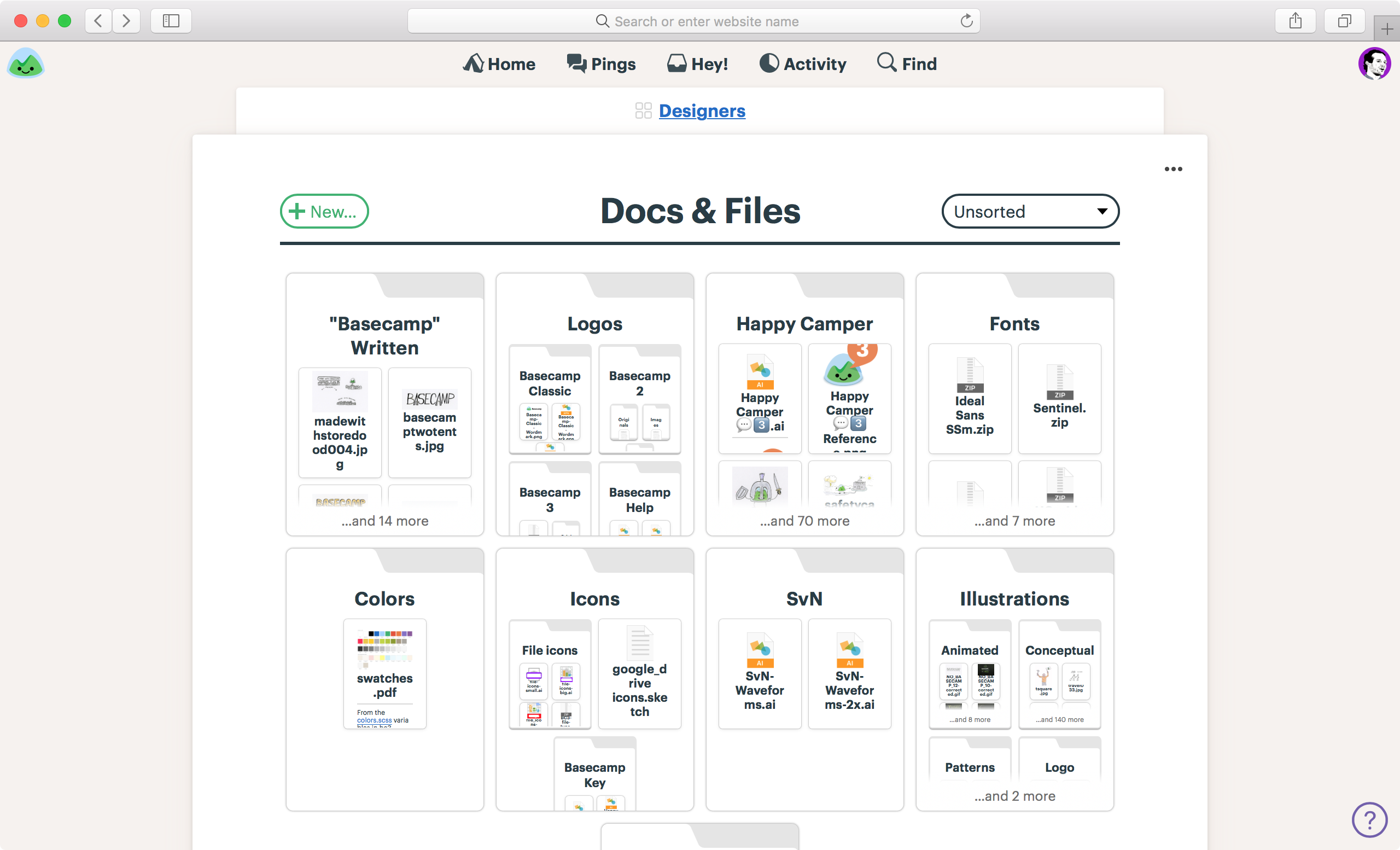The width and height of the screenshot is (1400, 850).
Task: Click "...and 2 more" in Illustrations
Action: [x=1015, y=795]
